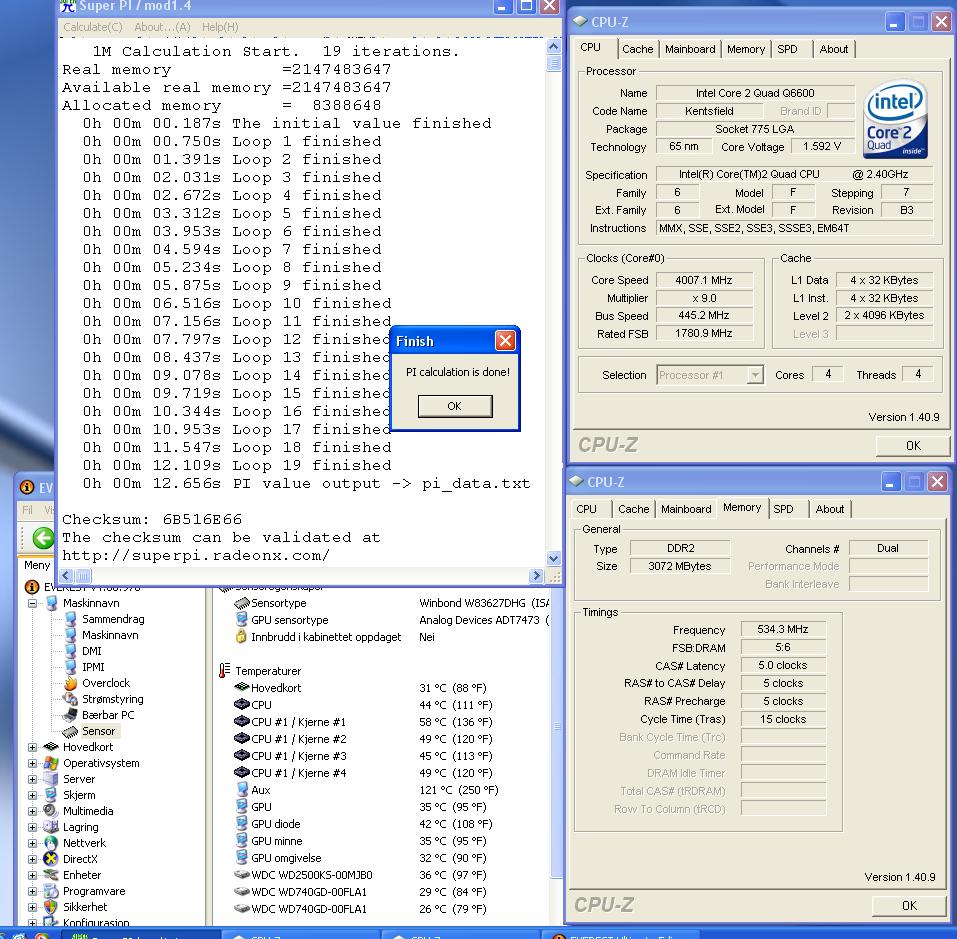The width and height of the screenshot is (957, 939).
Task: Select the Programvare tree item
Action: (94, 891)
